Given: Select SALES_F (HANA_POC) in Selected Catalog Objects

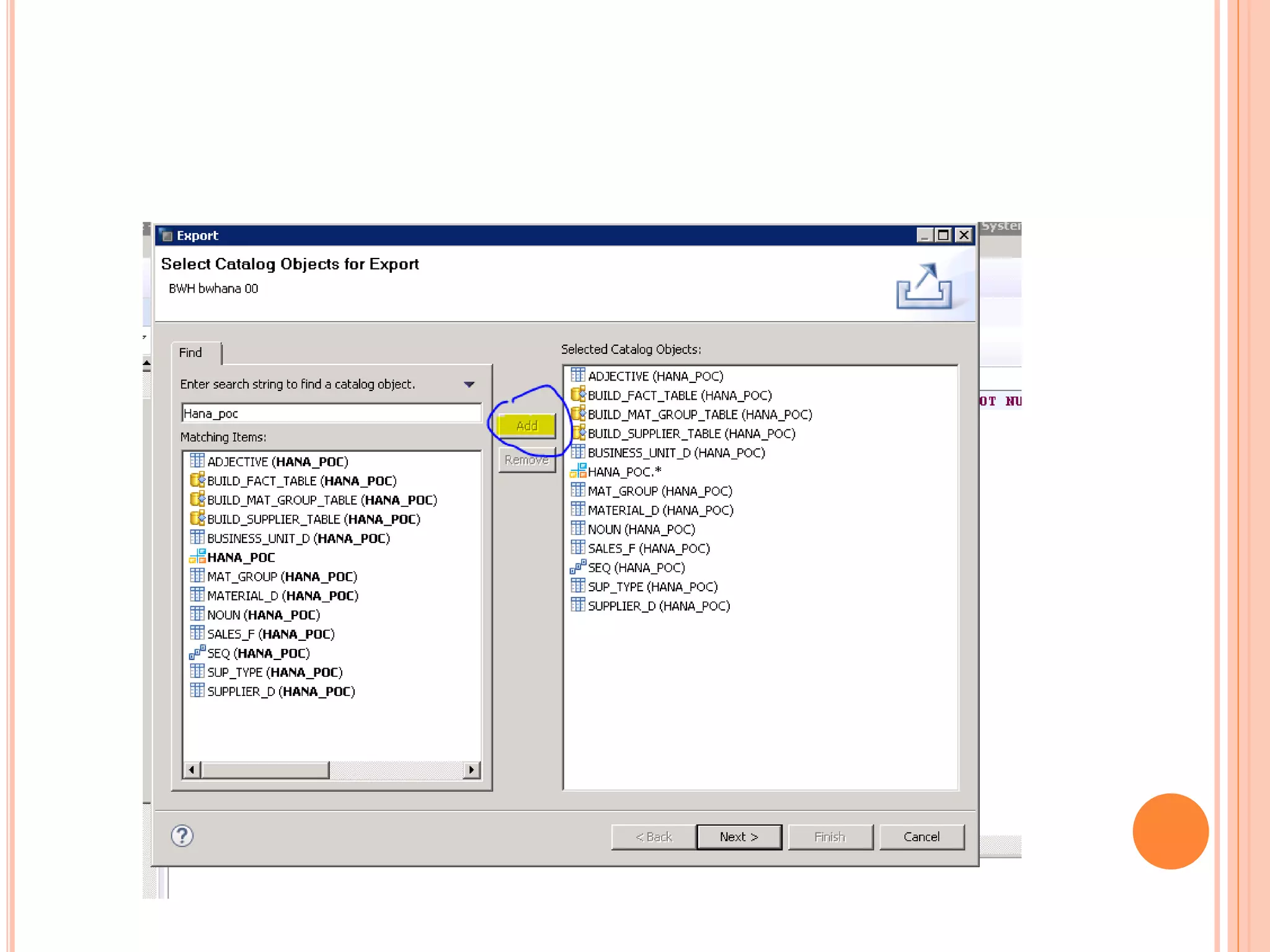Looking at the screenshot, I should pyautogui.click(x=648, y=549).
